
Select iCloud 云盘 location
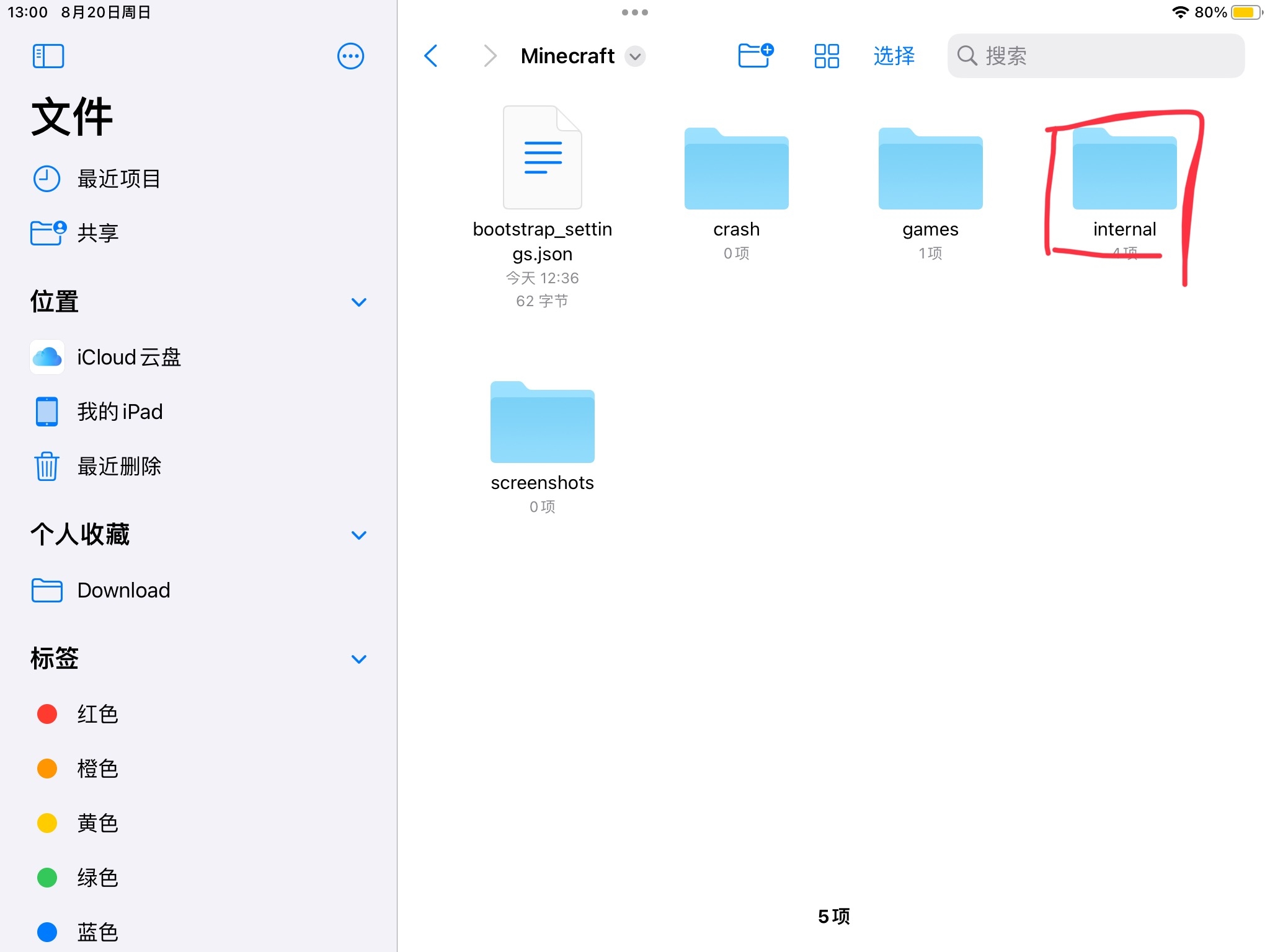tap(198, 357)
